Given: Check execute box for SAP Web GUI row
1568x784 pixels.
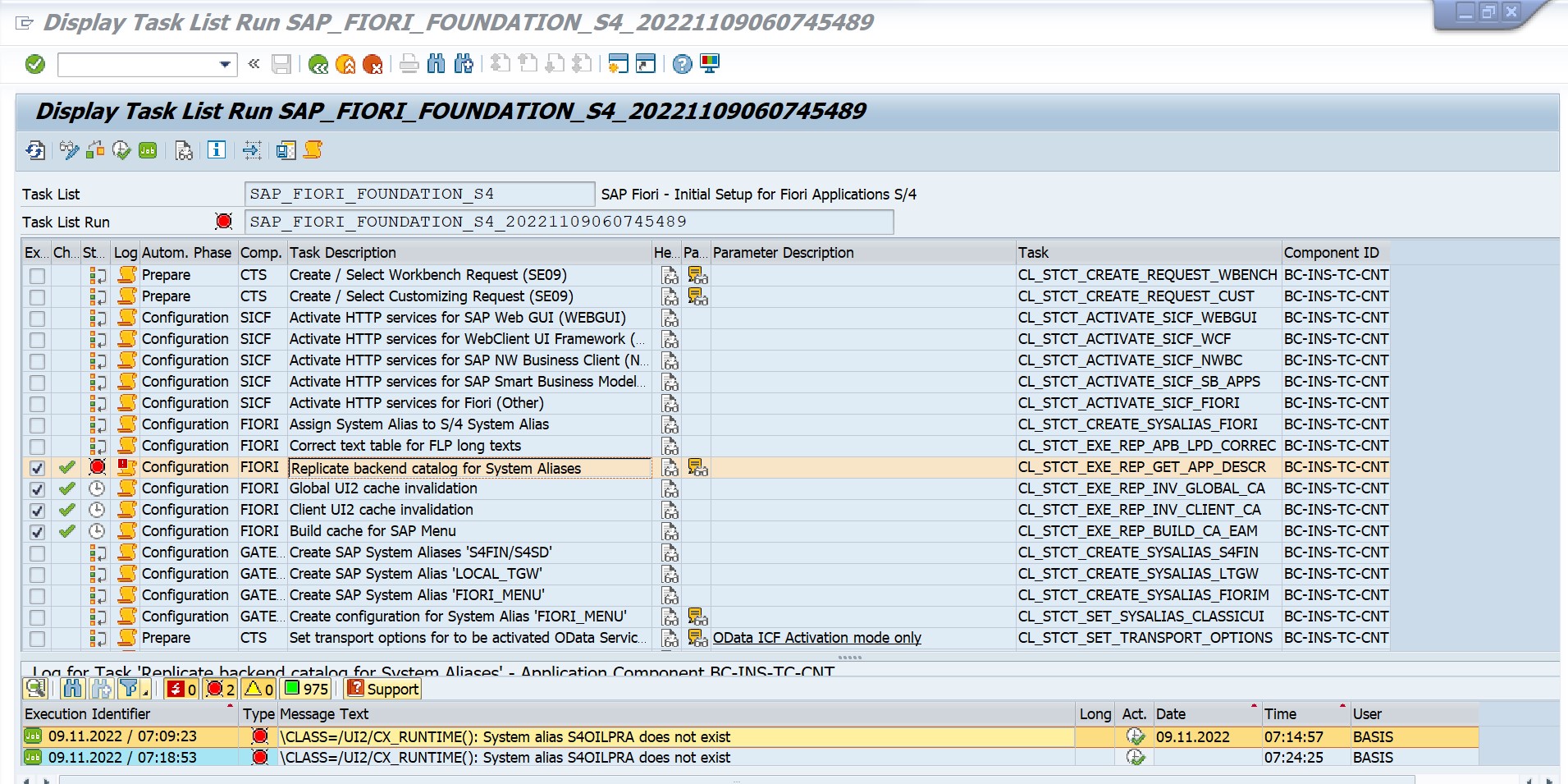Looking at the screenshot, I should 37,319.
